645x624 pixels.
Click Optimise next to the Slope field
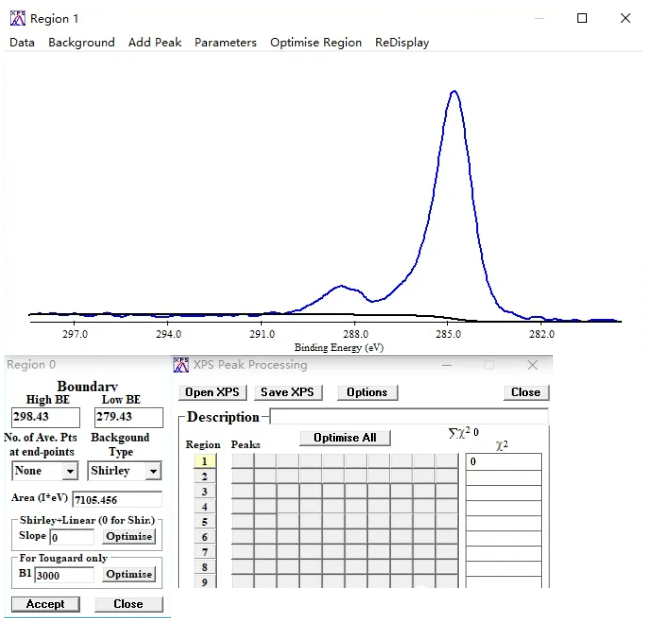coord(129,536)
